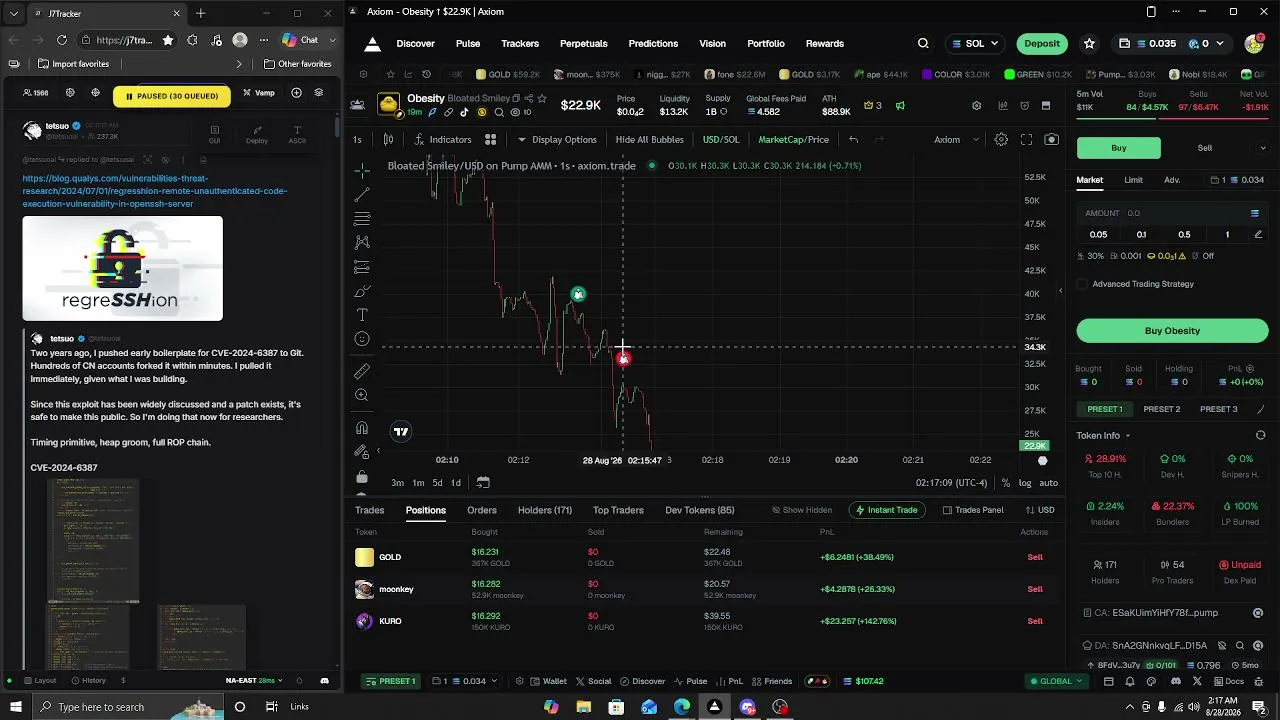
Task: Toggle USD currency in positions table
Action: tap(1039, 510)
